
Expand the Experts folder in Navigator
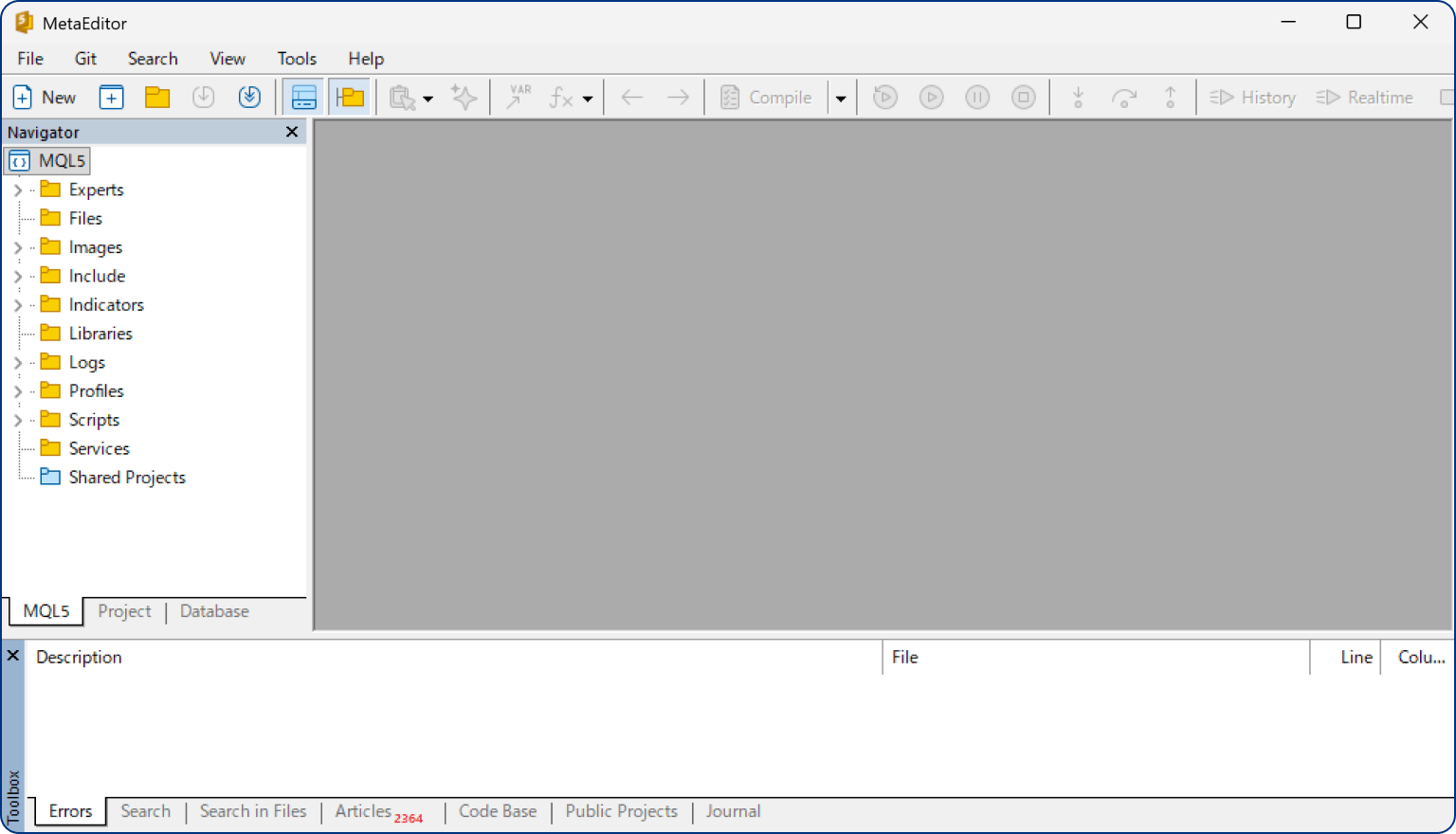[17, 190]
